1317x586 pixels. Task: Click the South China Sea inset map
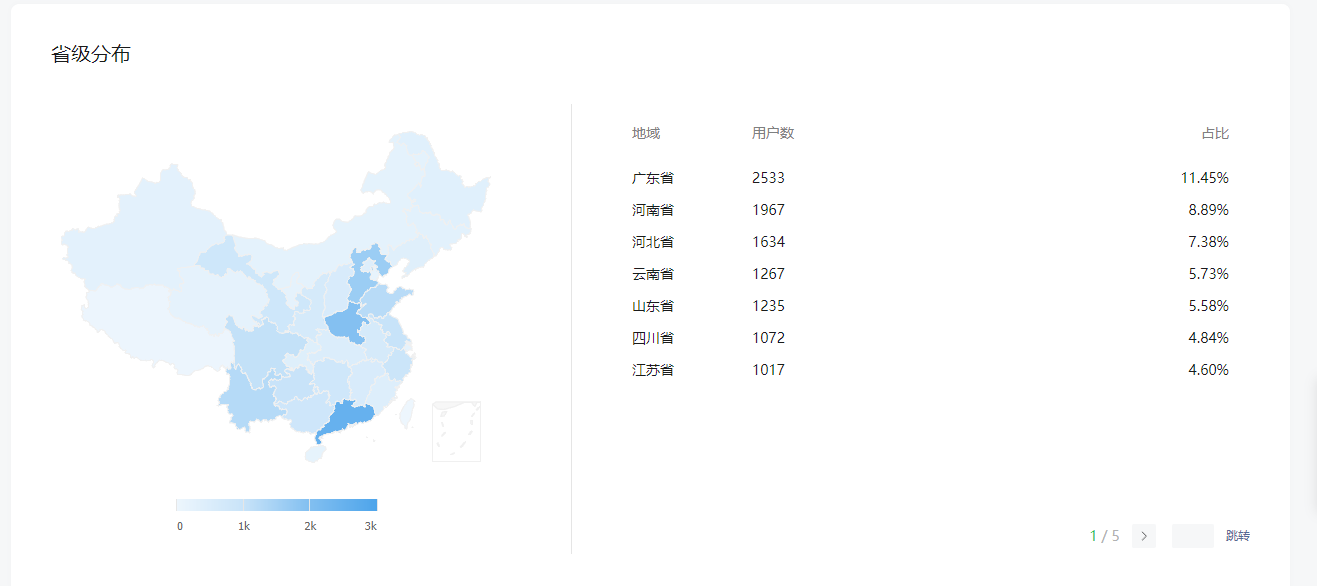coord(456,431)
